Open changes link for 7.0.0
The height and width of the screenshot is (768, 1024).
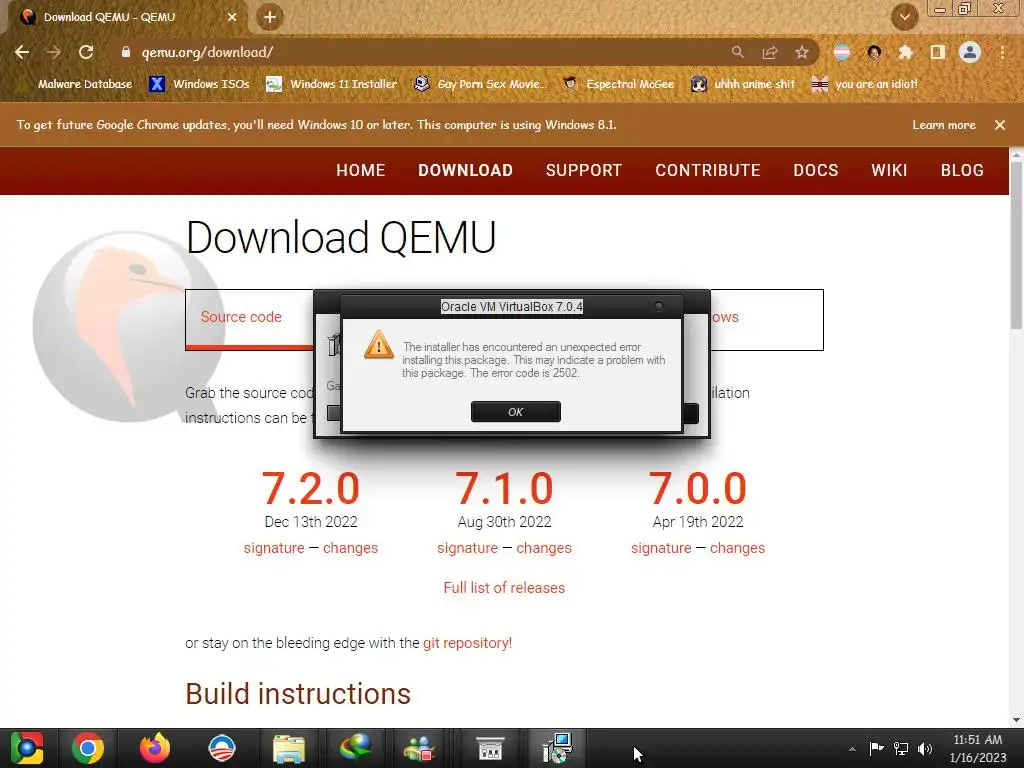pyautogui.click(x=737, y=548)
